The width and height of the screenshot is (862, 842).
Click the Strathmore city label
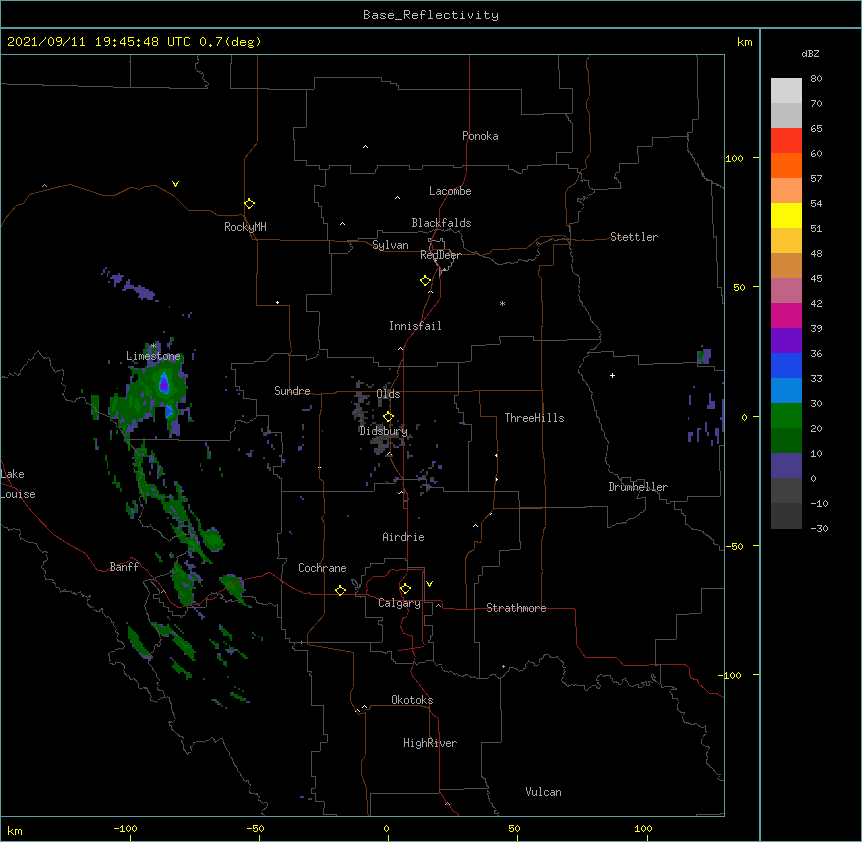click(516, 608)
